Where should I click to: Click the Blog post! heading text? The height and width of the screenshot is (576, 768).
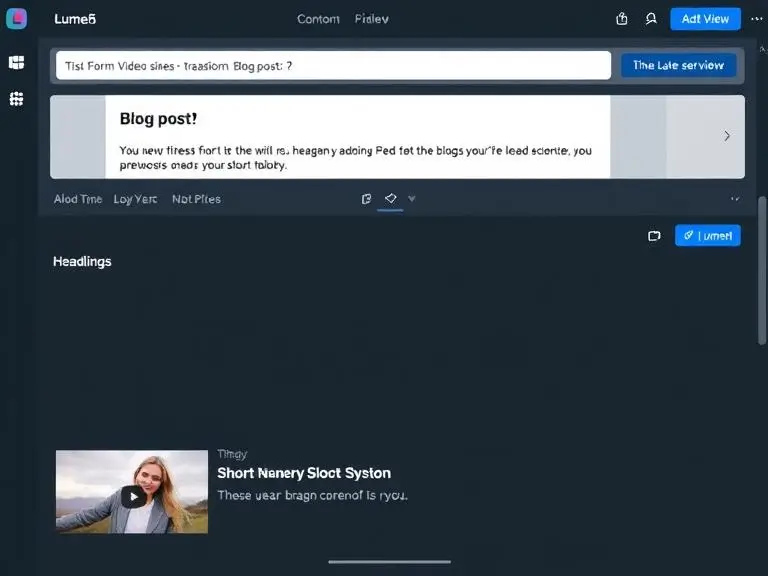158,119
